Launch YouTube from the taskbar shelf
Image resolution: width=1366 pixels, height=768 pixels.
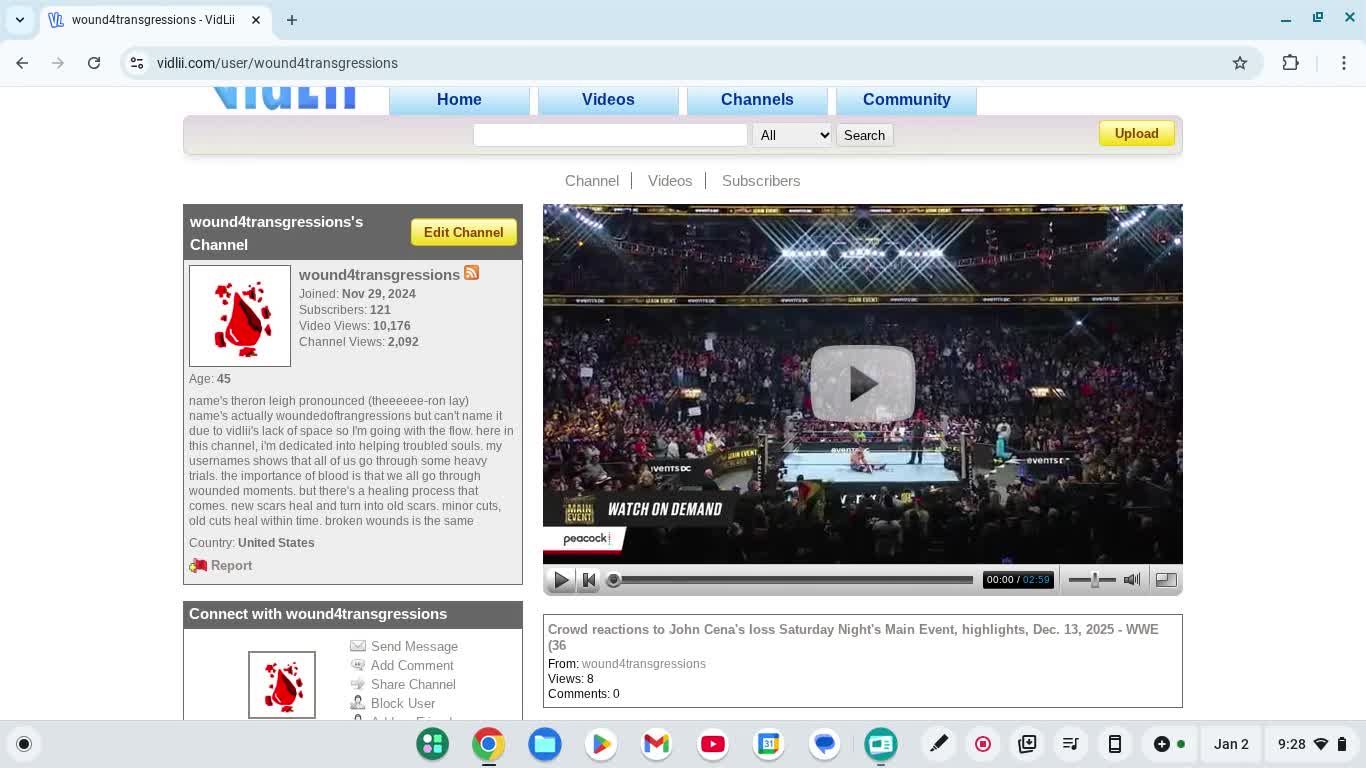pos(713,744)
